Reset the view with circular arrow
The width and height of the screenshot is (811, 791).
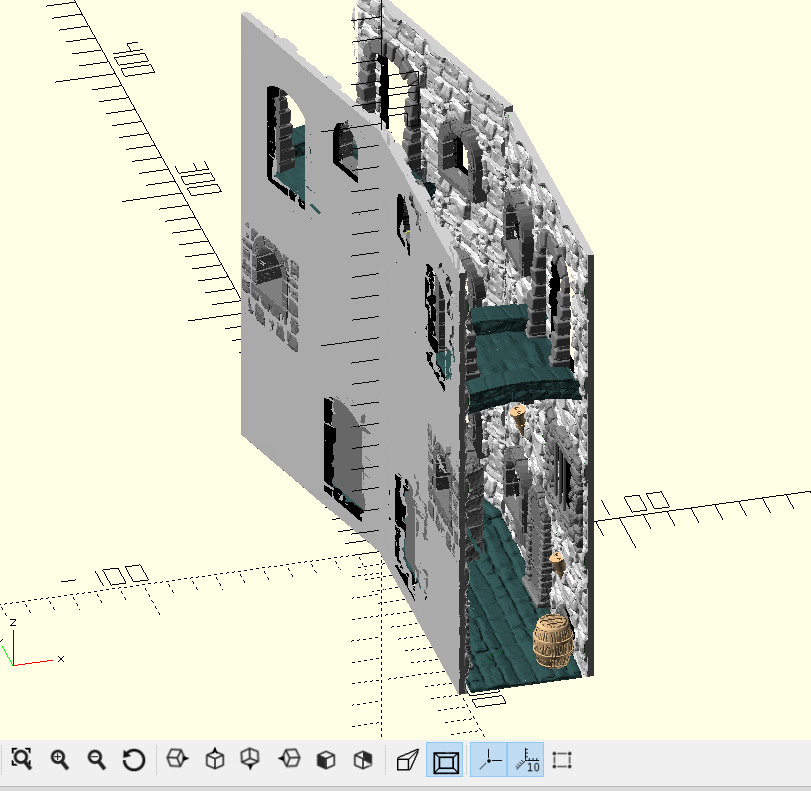pos(134,761)
